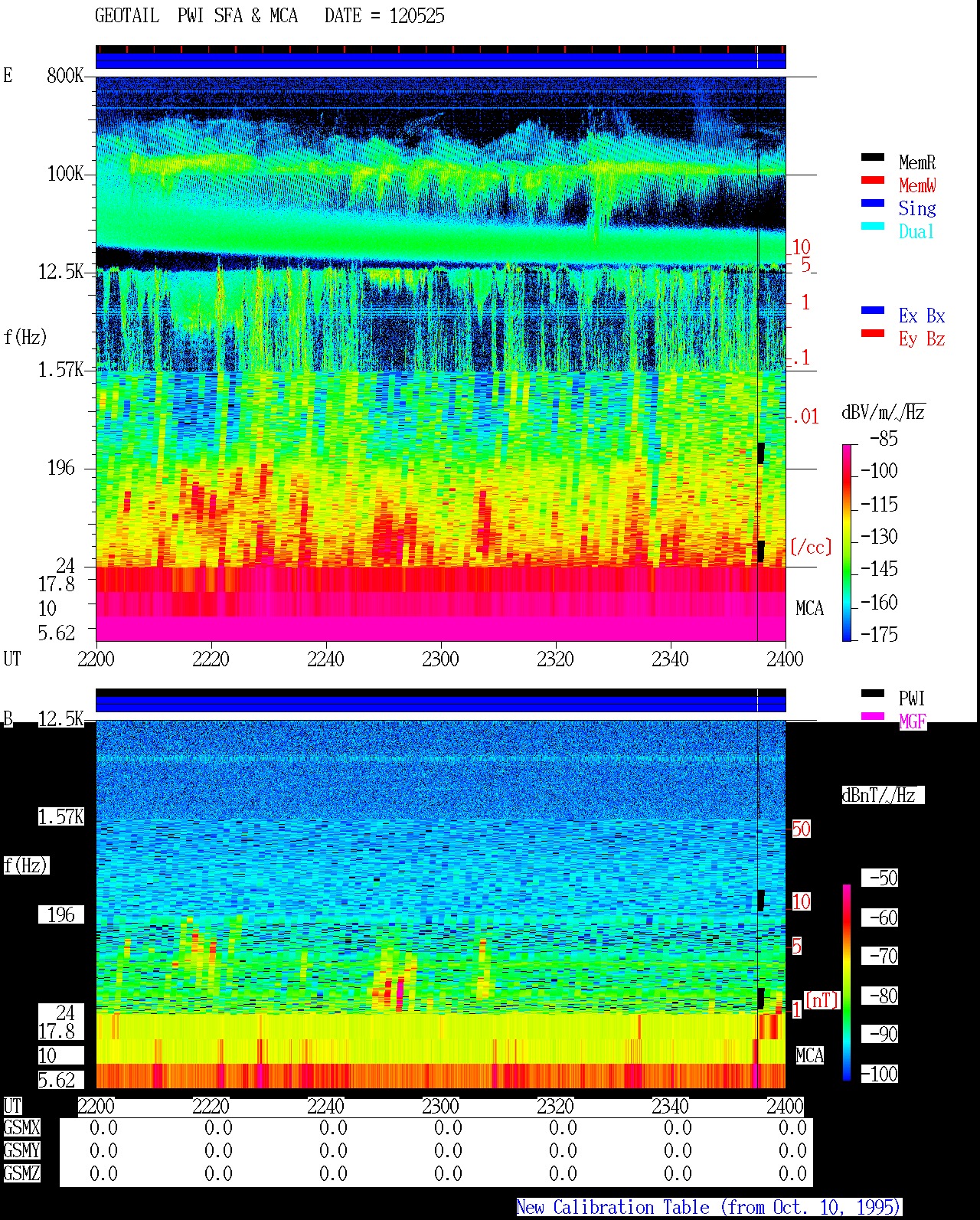Click the 2300 tick on the upper time axis
The height and width of the screenshot is (1220, 980).
(440, 659)
